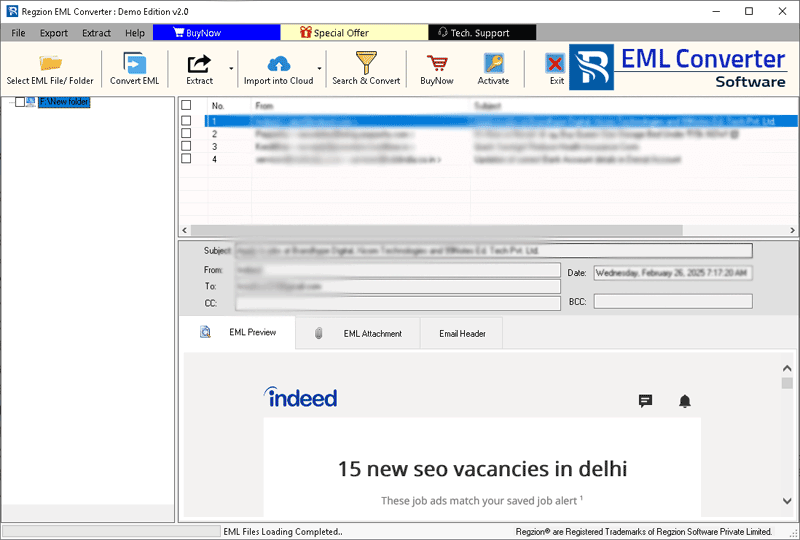Image resolution: width=800 pixels, height=540 pixels.
Task: Click the EML Attachment paperclip icon
Action: click(318, 333)
